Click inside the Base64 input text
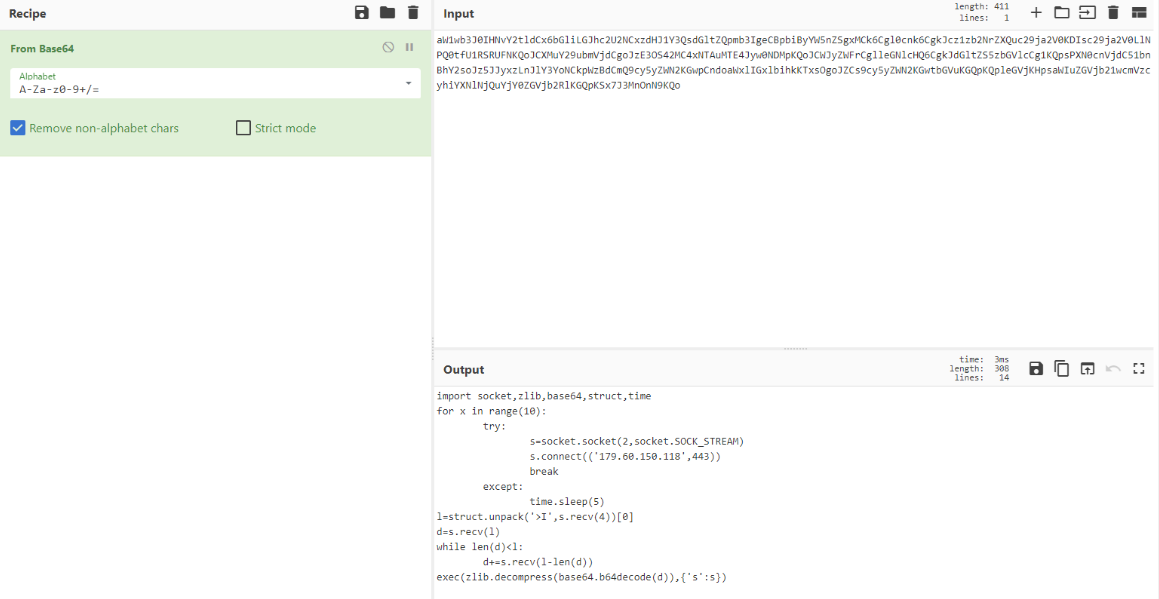 click(x=794, y=62)
